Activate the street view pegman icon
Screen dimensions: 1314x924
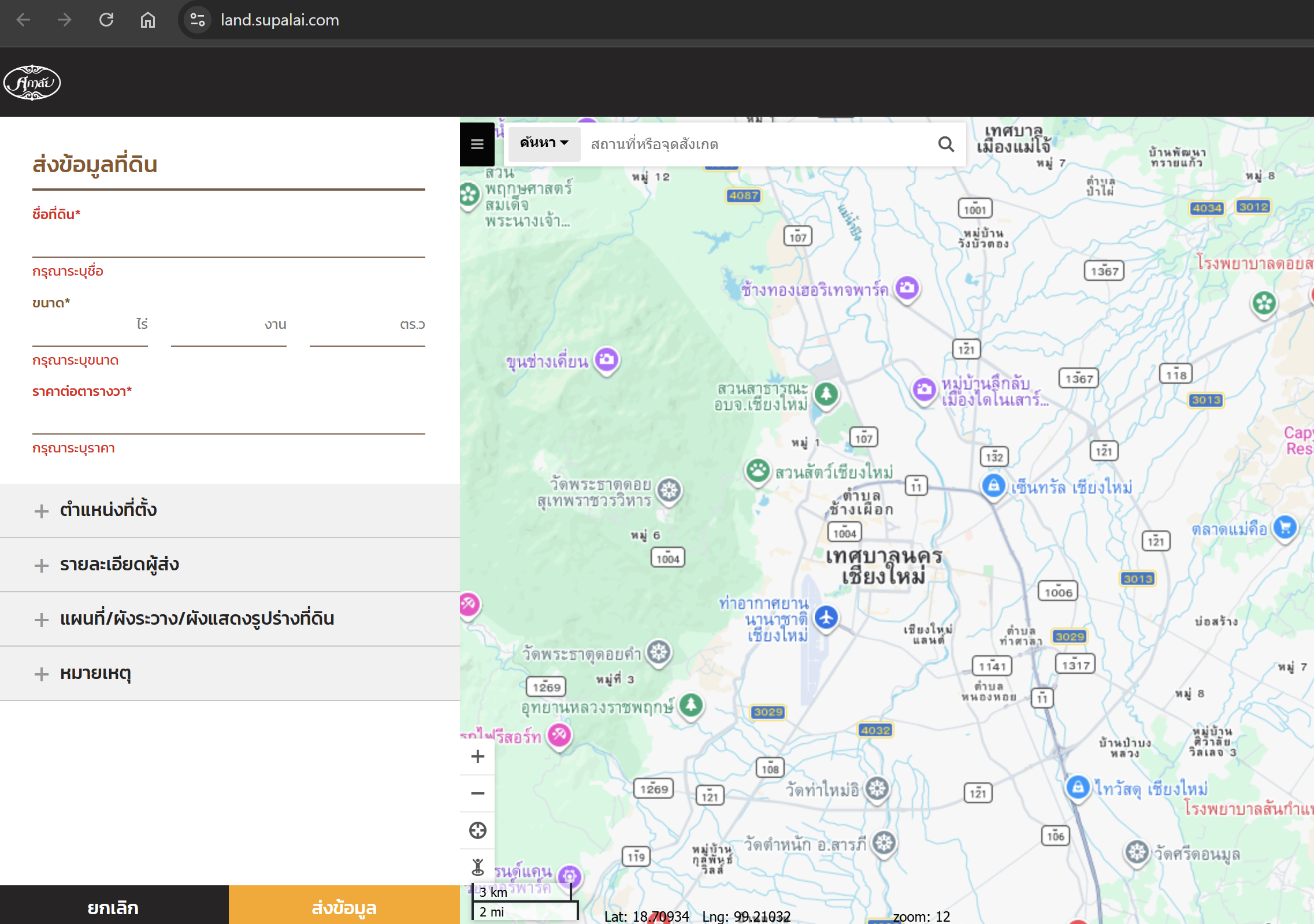(477, 867)
